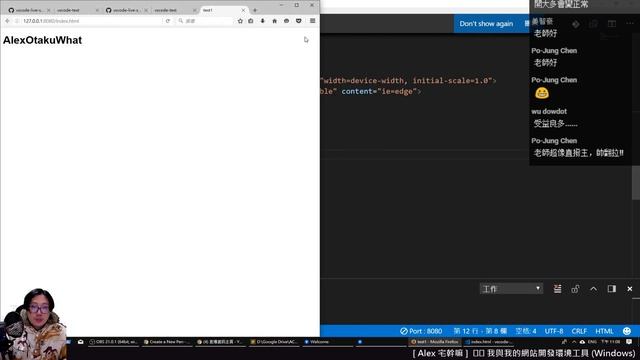Switch to the fourth tab labeled vscode-test
The width and height of the screenshot is (640, 360).
[x=174, y=10]
